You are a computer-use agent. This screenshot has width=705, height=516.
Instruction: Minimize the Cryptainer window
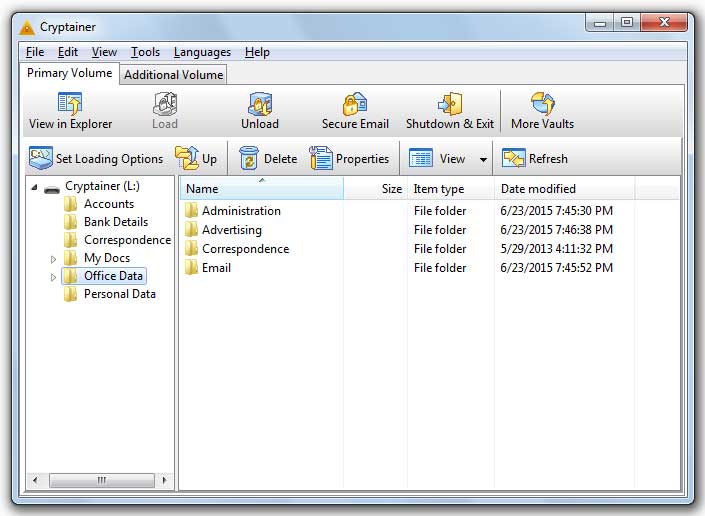coord(600,23)
